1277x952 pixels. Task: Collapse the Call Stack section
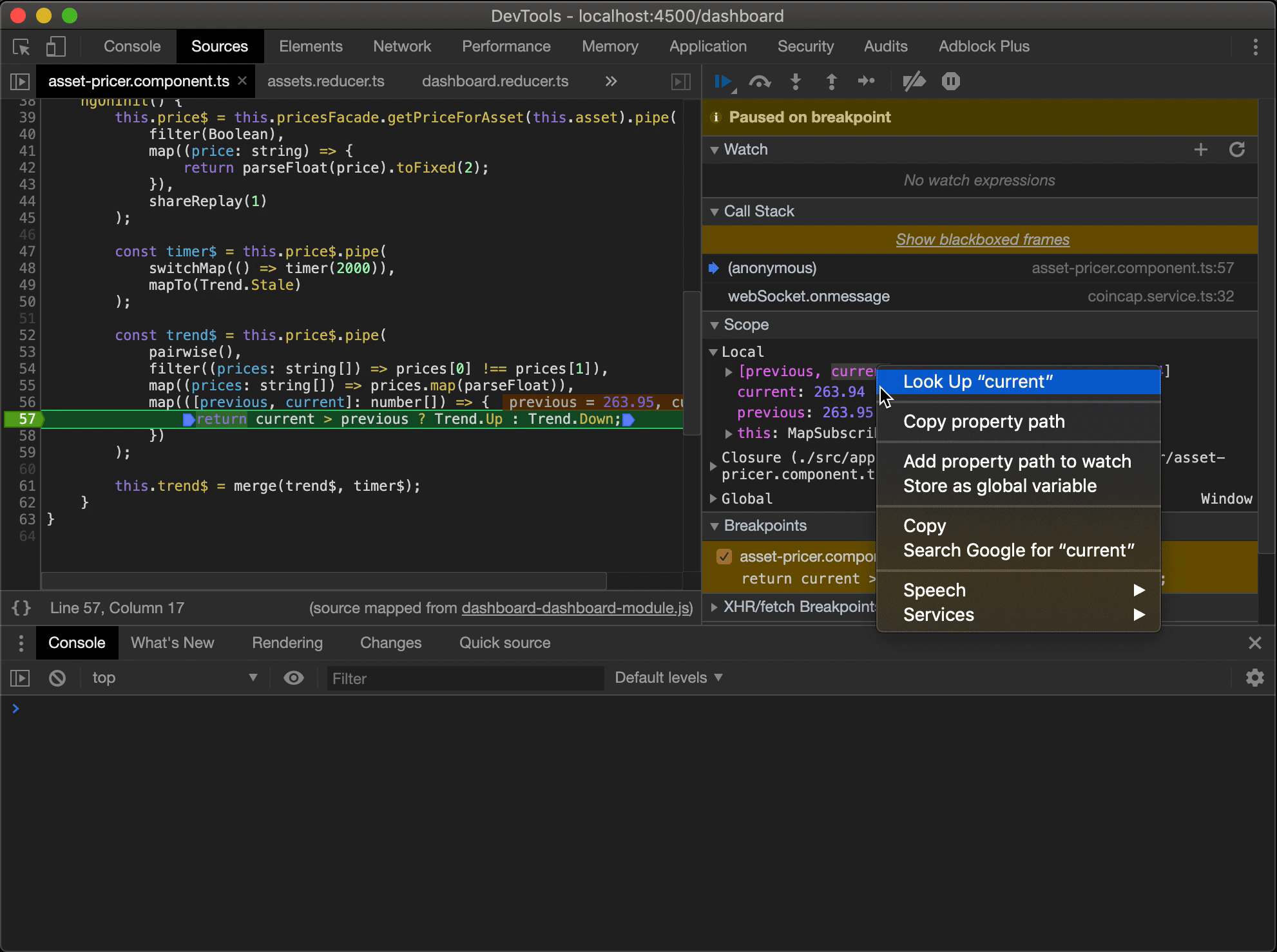[715, 212]
